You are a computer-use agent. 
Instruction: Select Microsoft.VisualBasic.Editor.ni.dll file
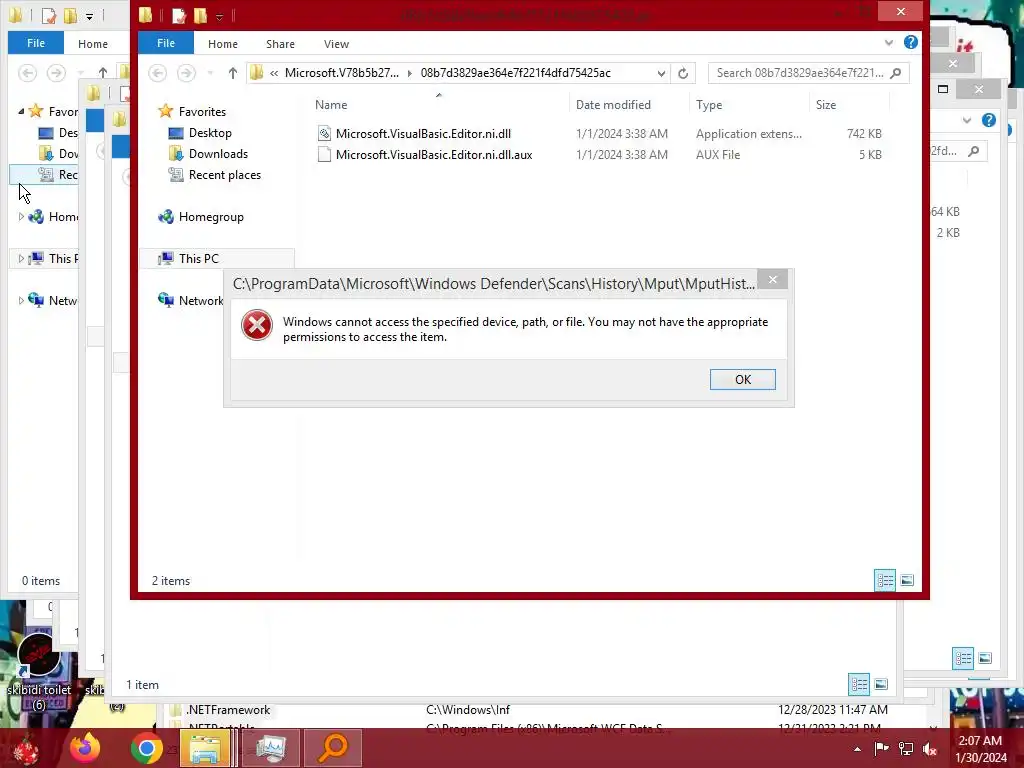point(423,134)
